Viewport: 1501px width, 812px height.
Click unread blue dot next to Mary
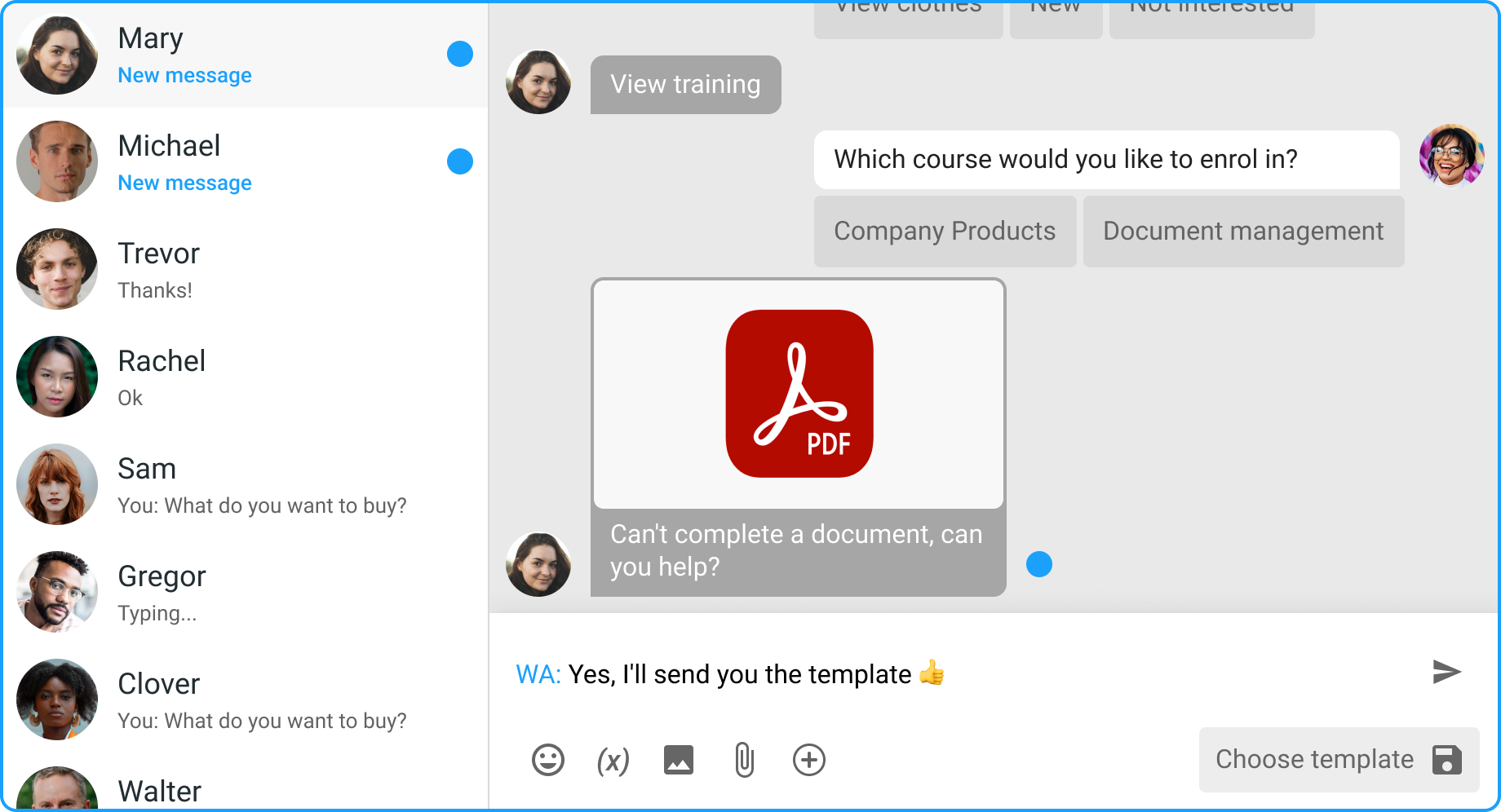460,54
